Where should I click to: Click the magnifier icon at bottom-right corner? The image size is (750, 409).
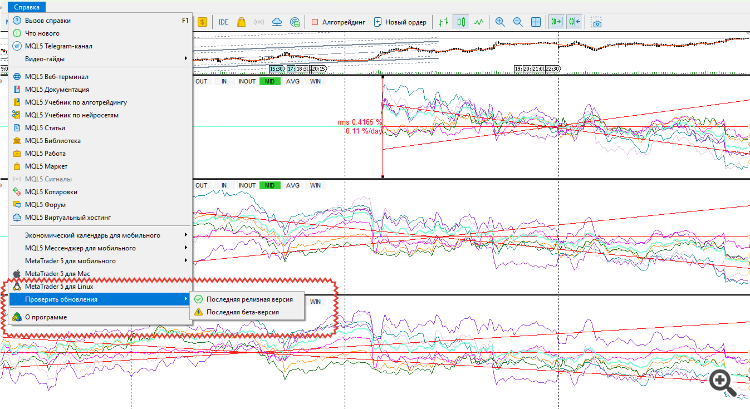[721, 381]
